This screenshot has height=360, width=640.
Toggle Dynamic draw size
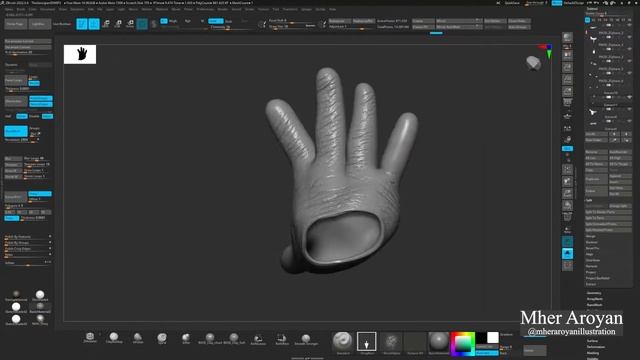[x=310, y=26]
